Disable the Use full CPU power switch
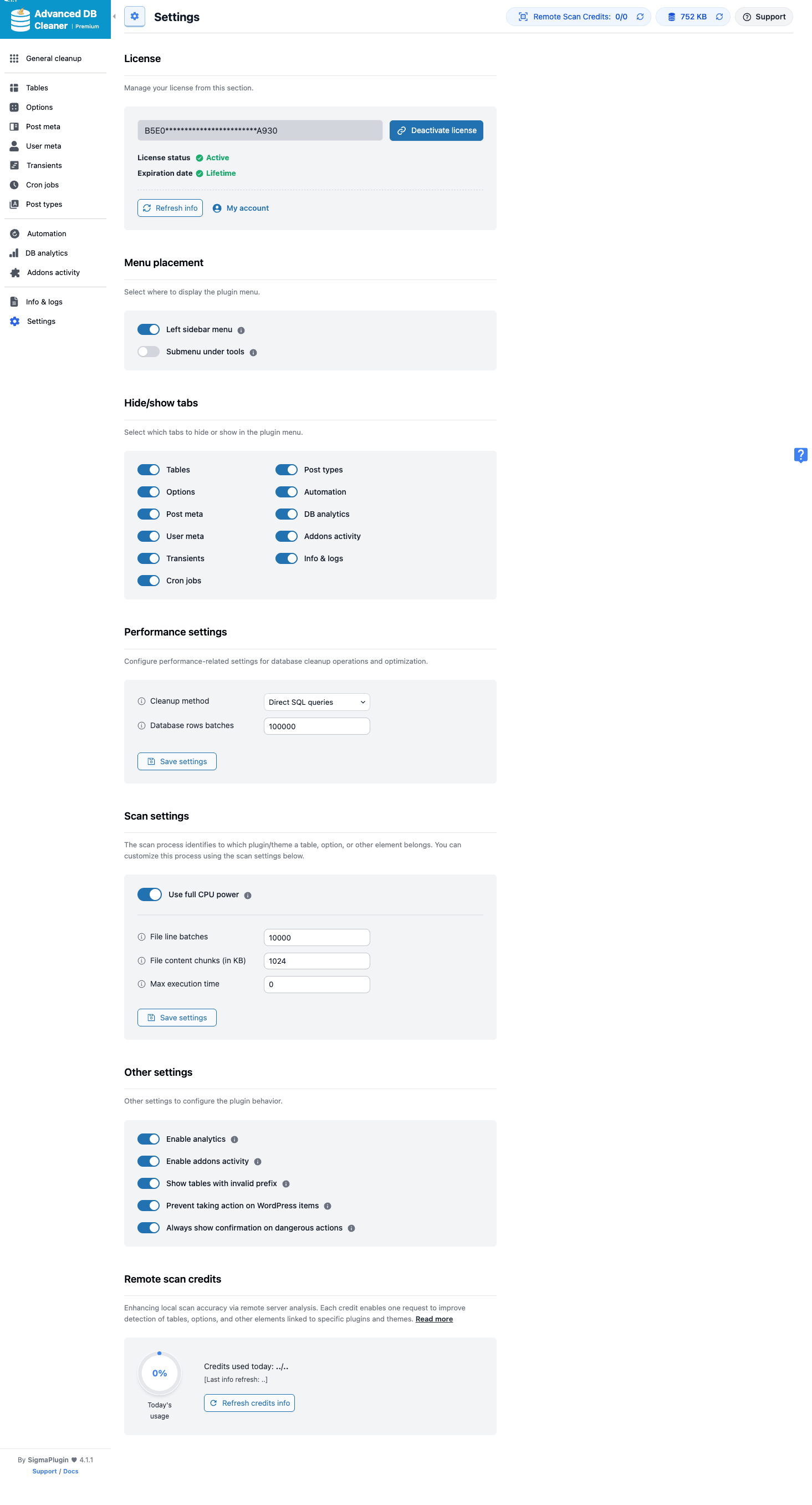The image size is (812, 1505). (150, 894)
